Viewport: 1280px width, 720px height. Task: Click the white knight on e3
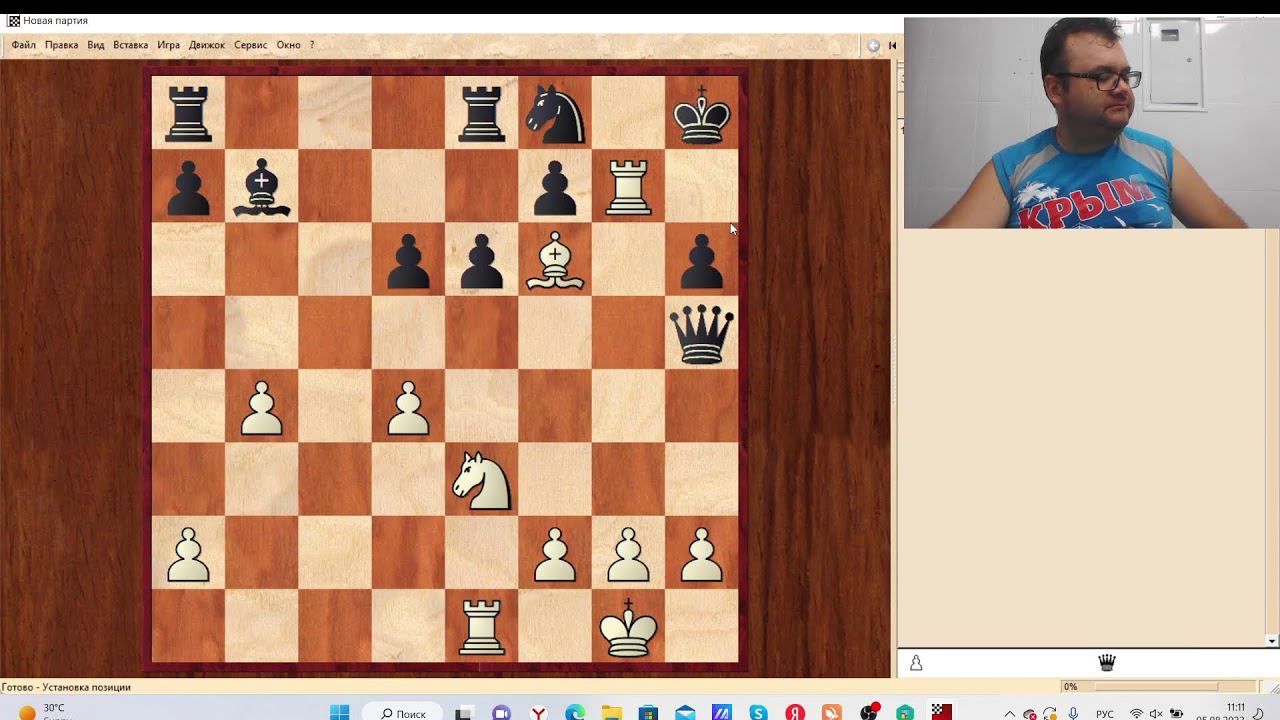pyautogui.click(x=482, y=480)
